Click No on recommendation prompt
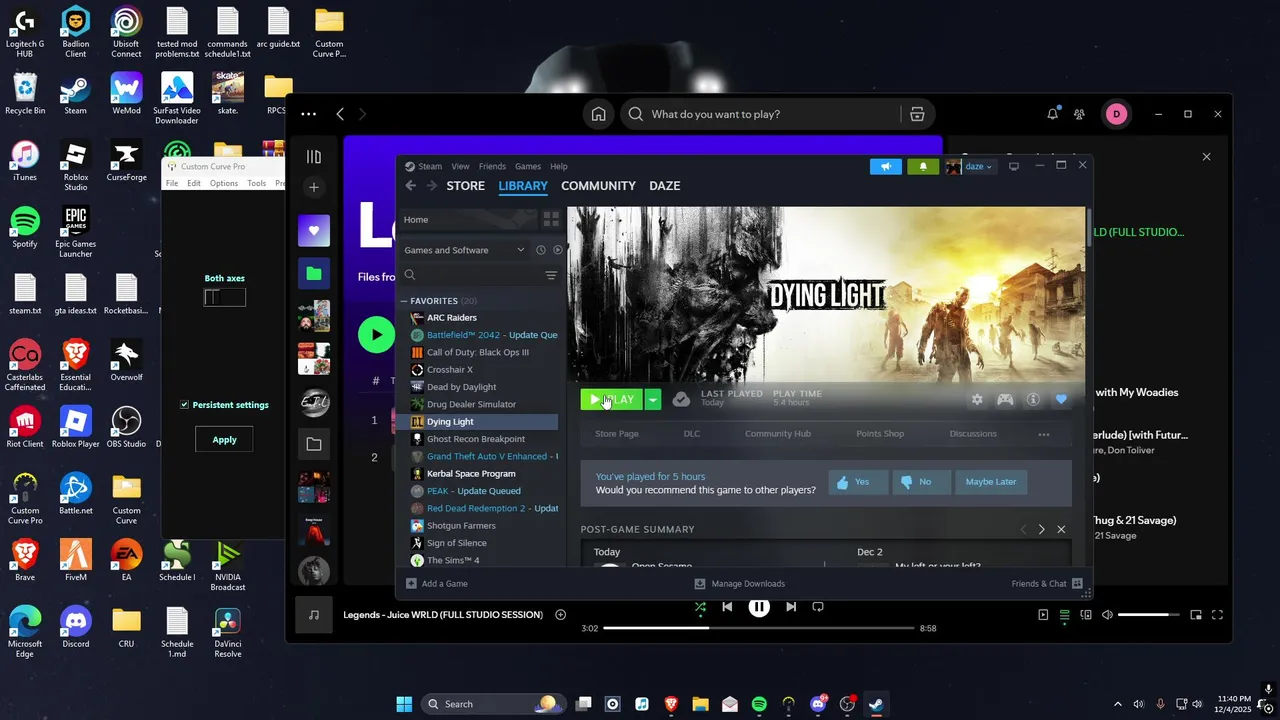Image resolution: width=1280 pixels, height=720 pixels. point(921,482)
